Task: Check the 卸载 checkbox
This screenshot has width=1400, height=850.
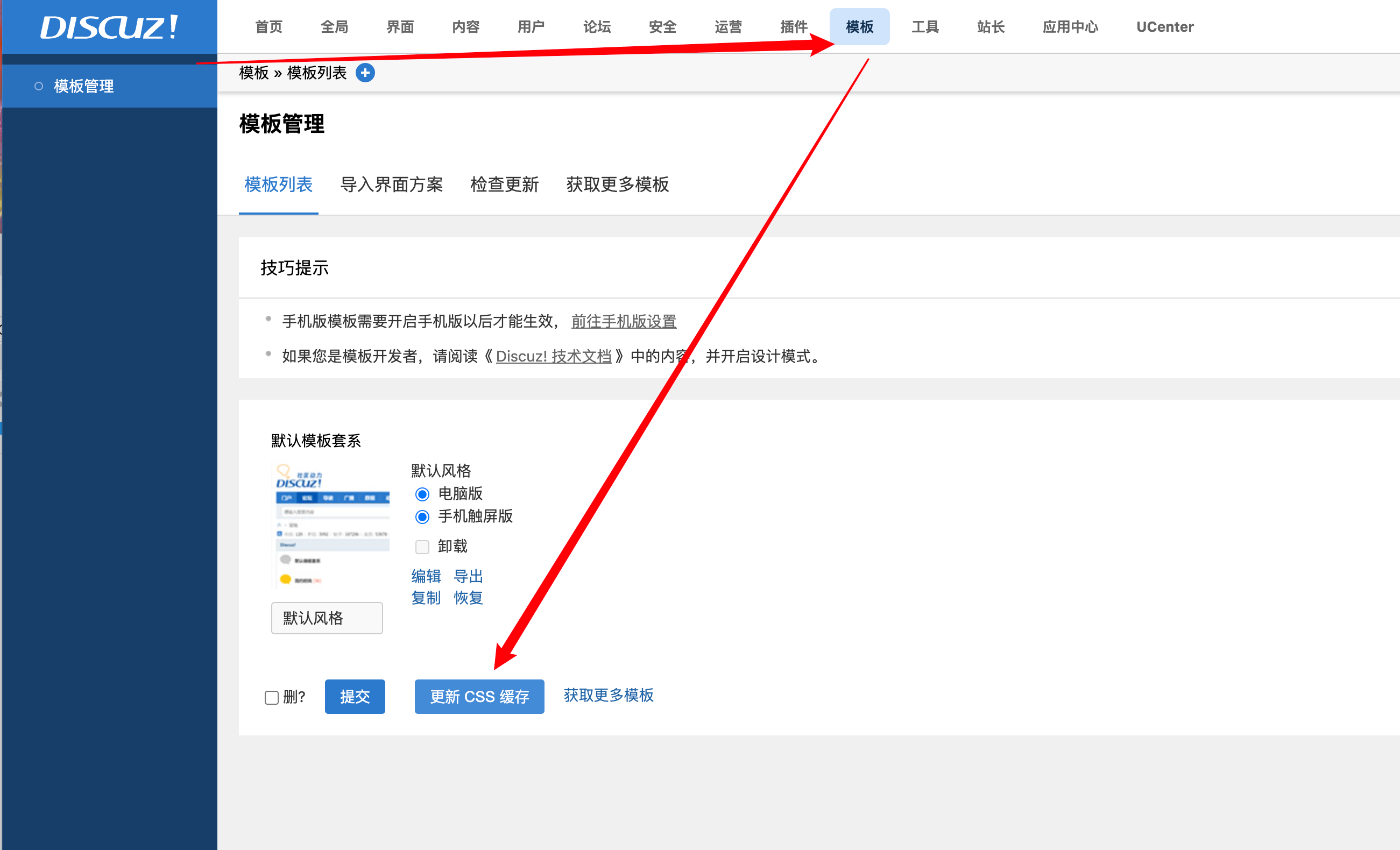Action: [x=422, y=547]
